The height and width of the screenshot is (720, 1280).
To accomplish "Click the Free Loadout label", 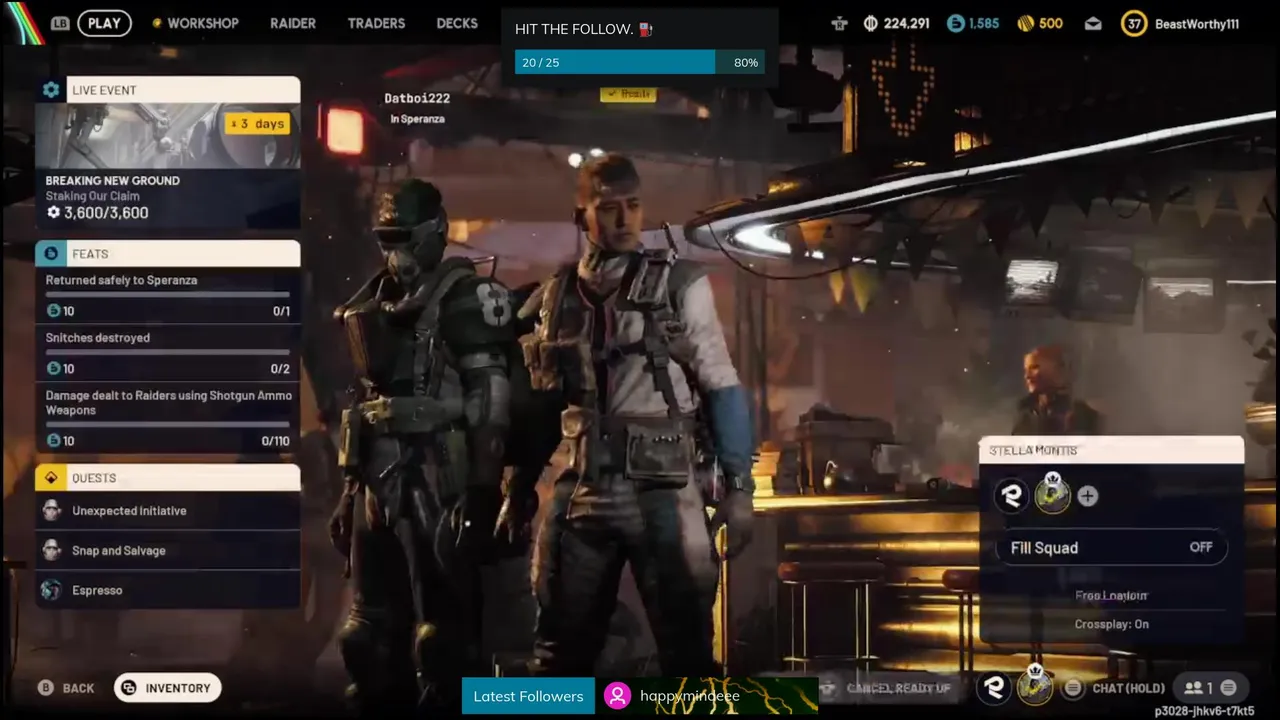I will click(1111, 596).
